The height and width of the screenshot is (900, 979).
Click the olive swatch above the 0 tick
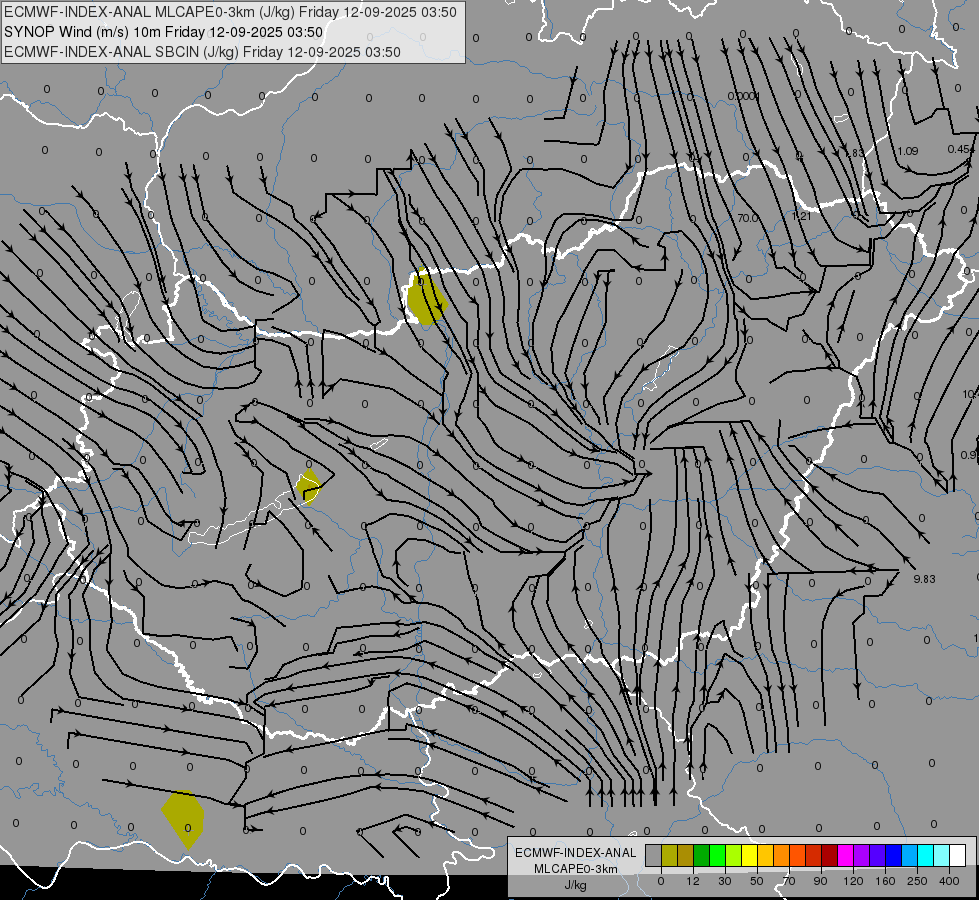[669, 855]
